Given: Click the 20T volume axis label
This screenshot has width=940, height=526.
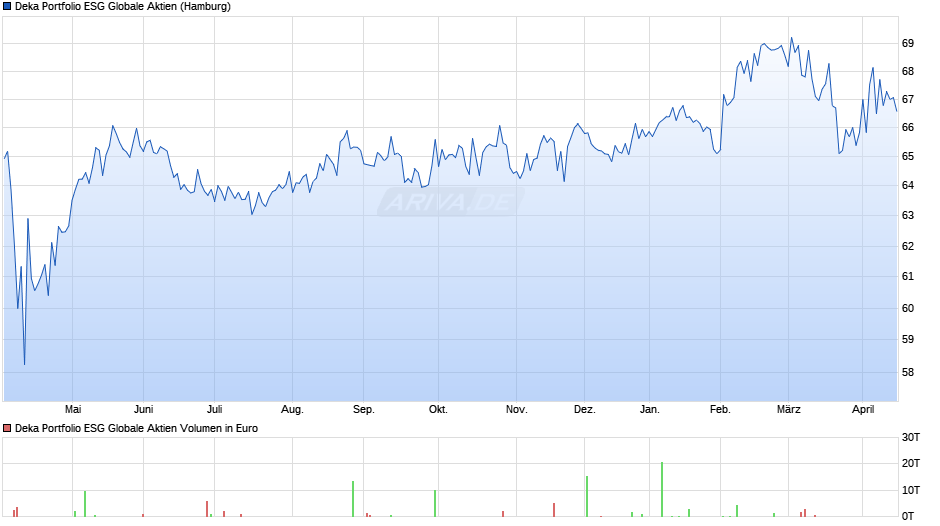Looking at the screenshot, I should (x=911, y=463).
